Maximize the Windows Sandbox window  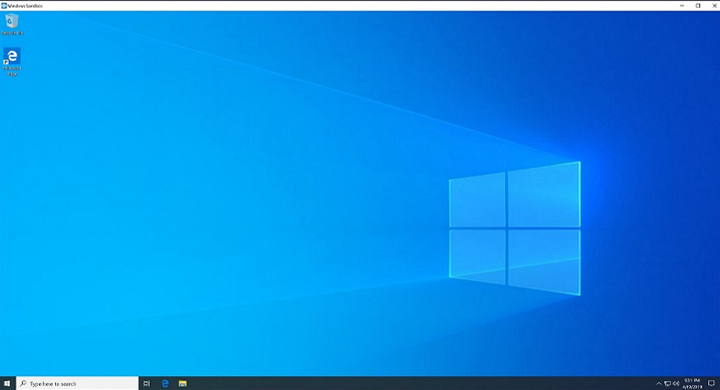[x=698, y=6]
